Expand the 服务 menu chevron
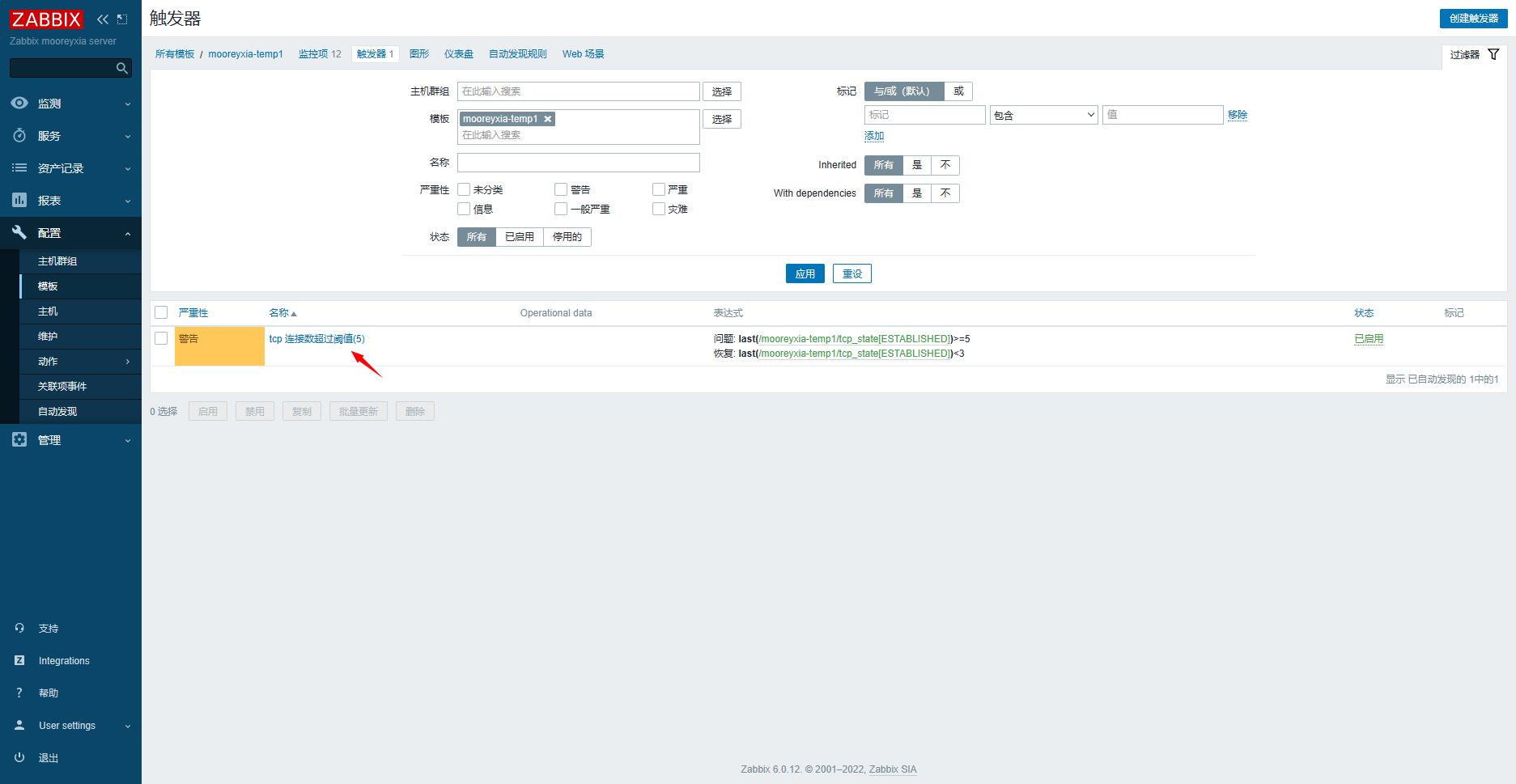The width and height of the screenshot is (1516, 784). (128, 137)
